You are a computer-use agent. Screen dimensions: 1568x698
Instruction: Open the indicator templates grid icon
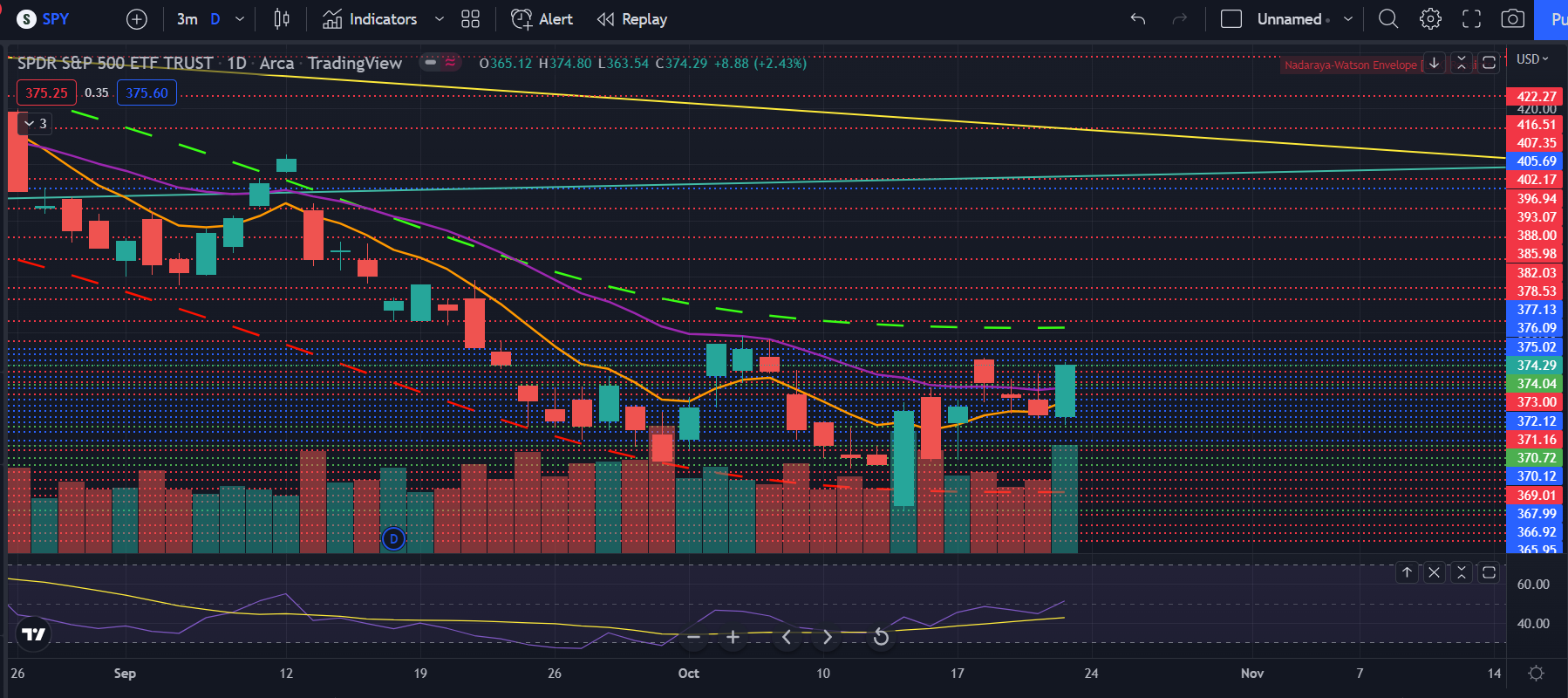(470, 19)
